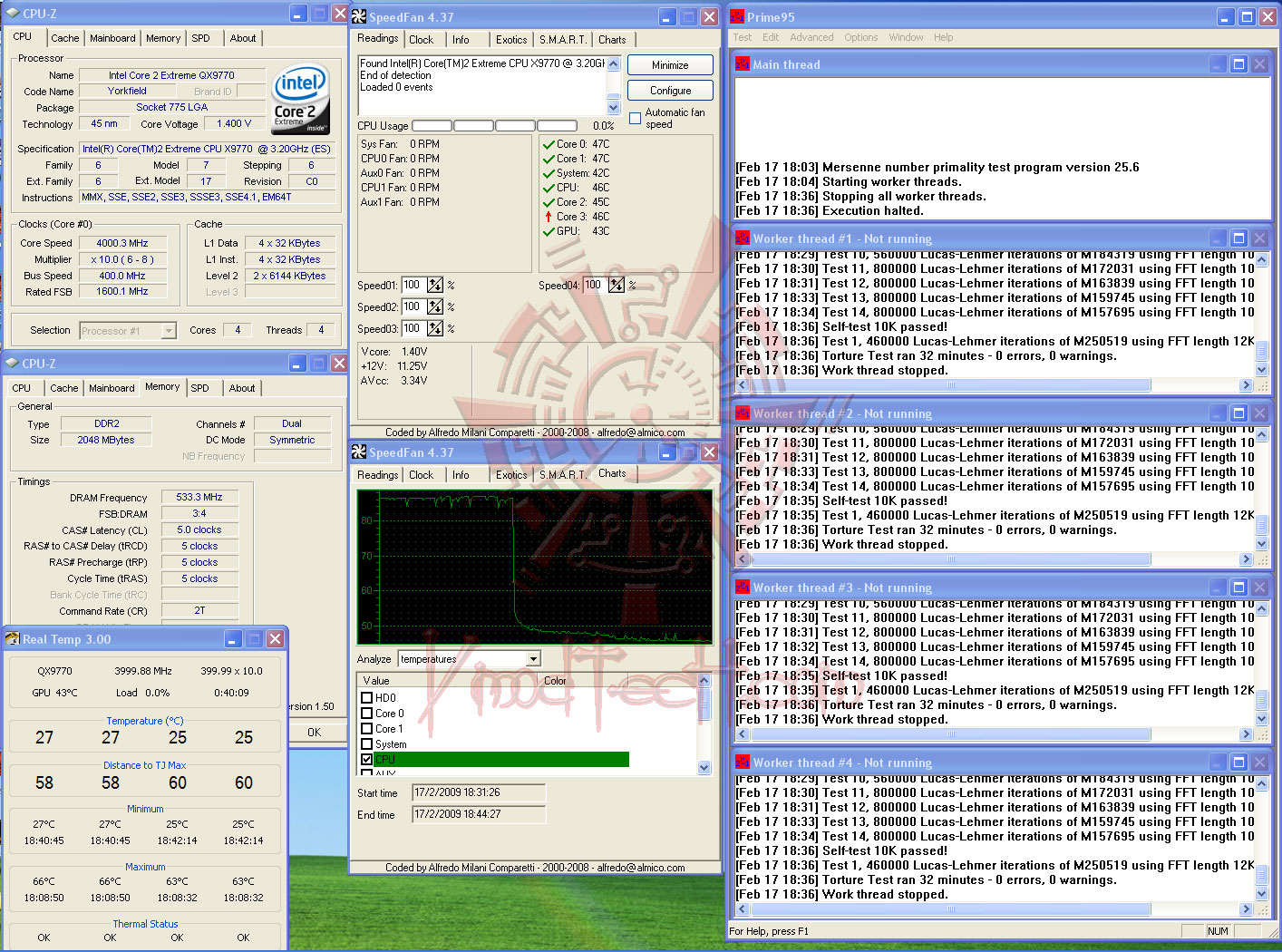1282x952 pixels.
Task: Open the Advanced menu in Prime95
Action: [811, 37]
